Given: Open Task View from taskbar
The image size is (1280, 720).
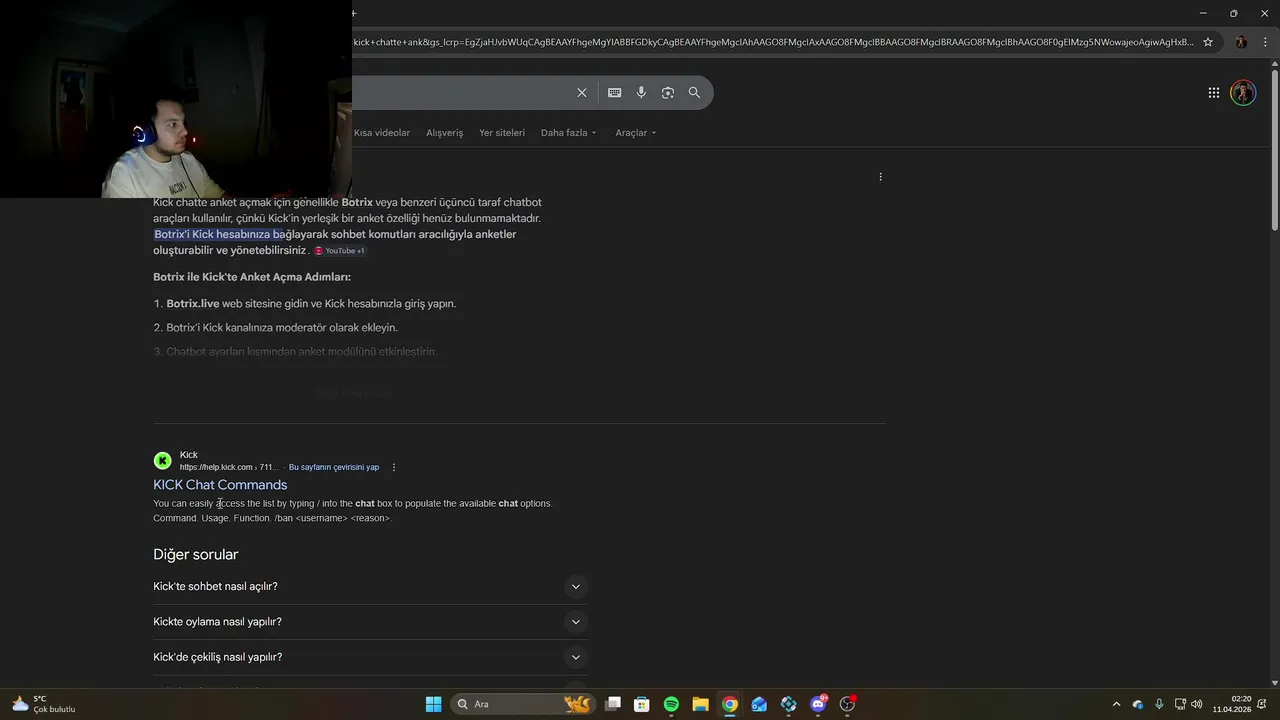Looking at the screenshot, I should coord(613,704).
